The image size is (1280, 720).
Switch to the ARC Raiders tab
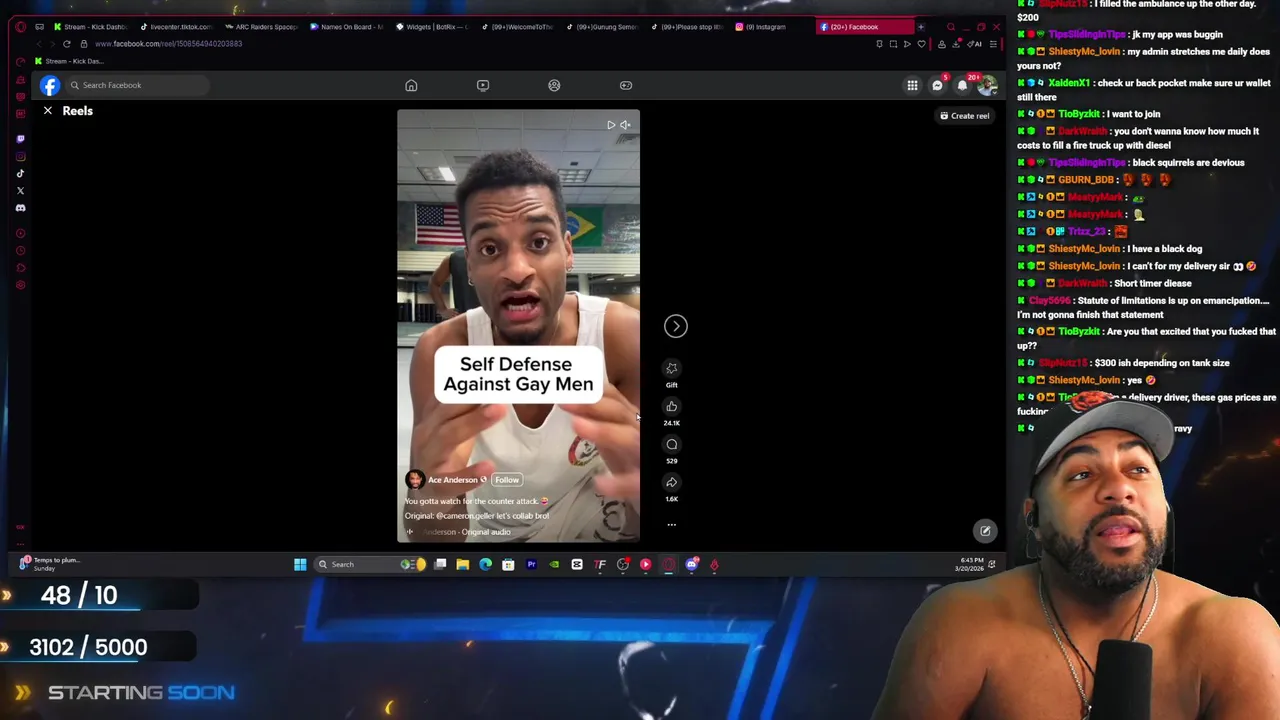click(263, 27)
